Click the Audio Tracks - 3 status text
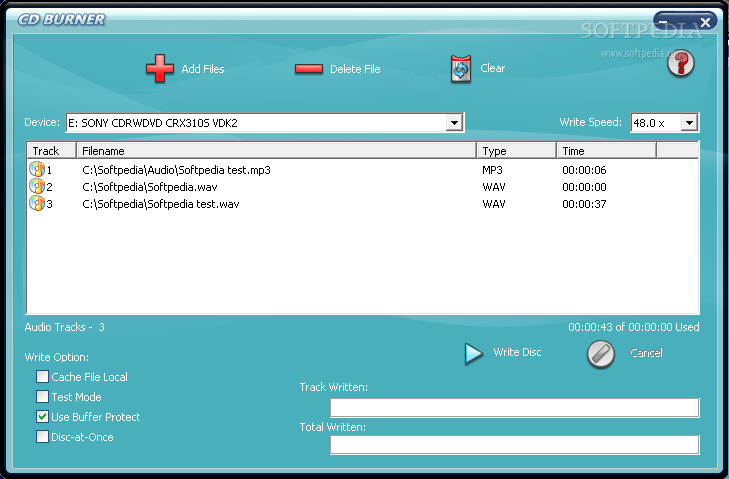Image resolution: width=729 pixels, height=479 pixels. click(x=65, y=327)
